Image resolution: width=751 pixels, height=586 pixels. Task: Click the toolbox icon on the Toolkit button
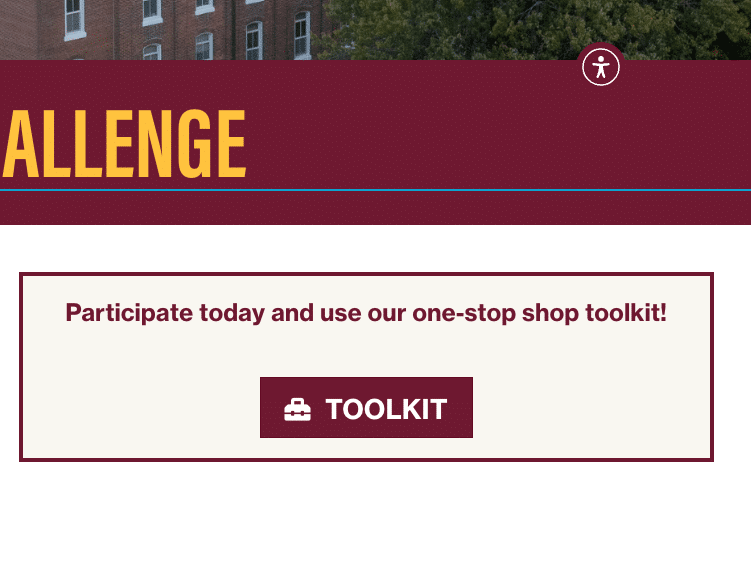[297, 409]
